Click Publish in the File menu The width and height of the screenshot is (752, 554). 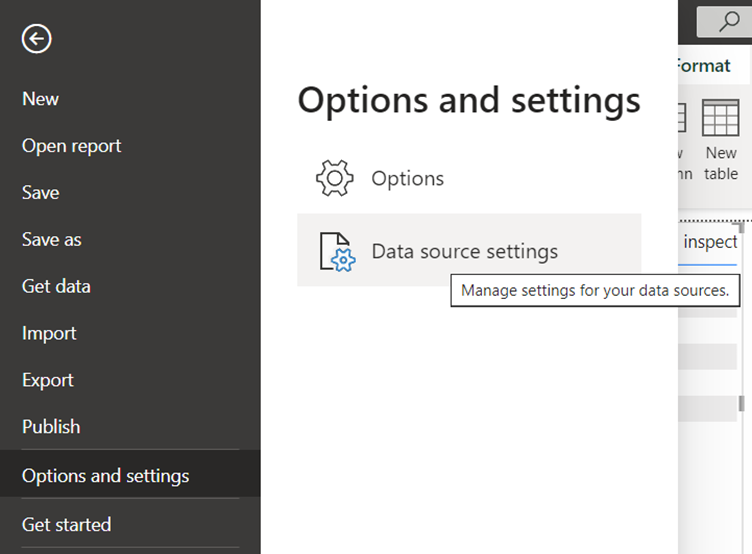[x=51, y=427]
